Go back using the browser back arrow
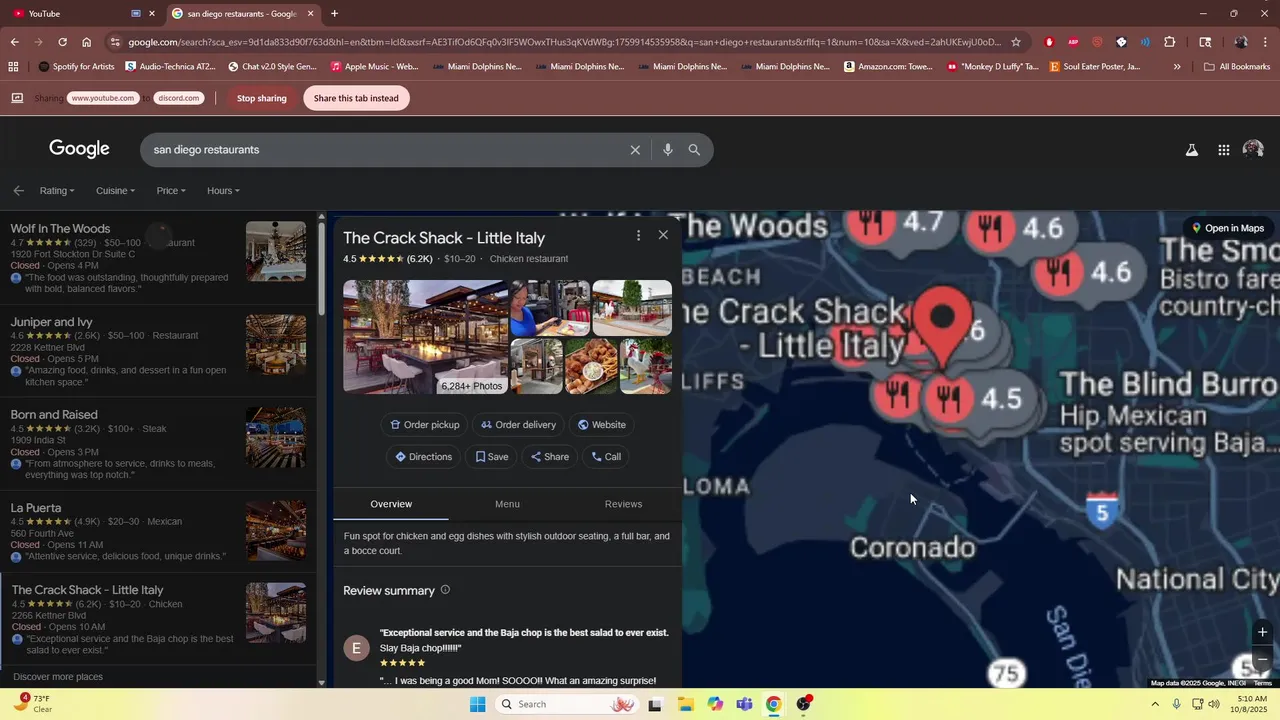The image size is (1280, 720). pos(14,42)
